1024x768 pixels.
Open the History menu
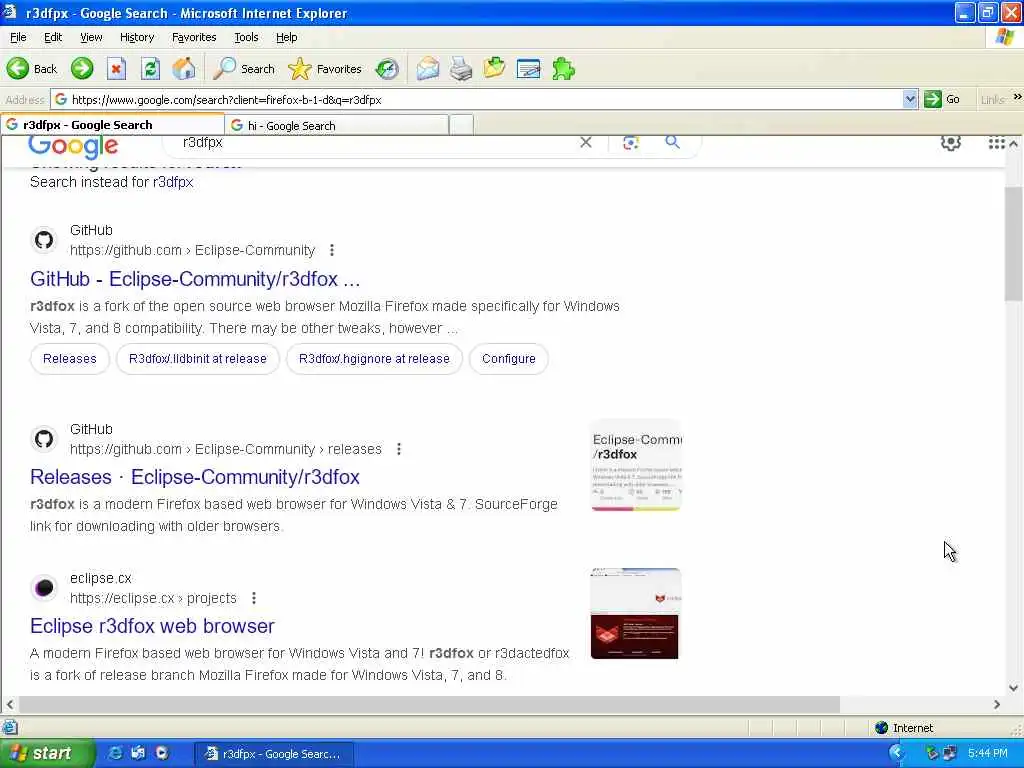click(136, 37)
